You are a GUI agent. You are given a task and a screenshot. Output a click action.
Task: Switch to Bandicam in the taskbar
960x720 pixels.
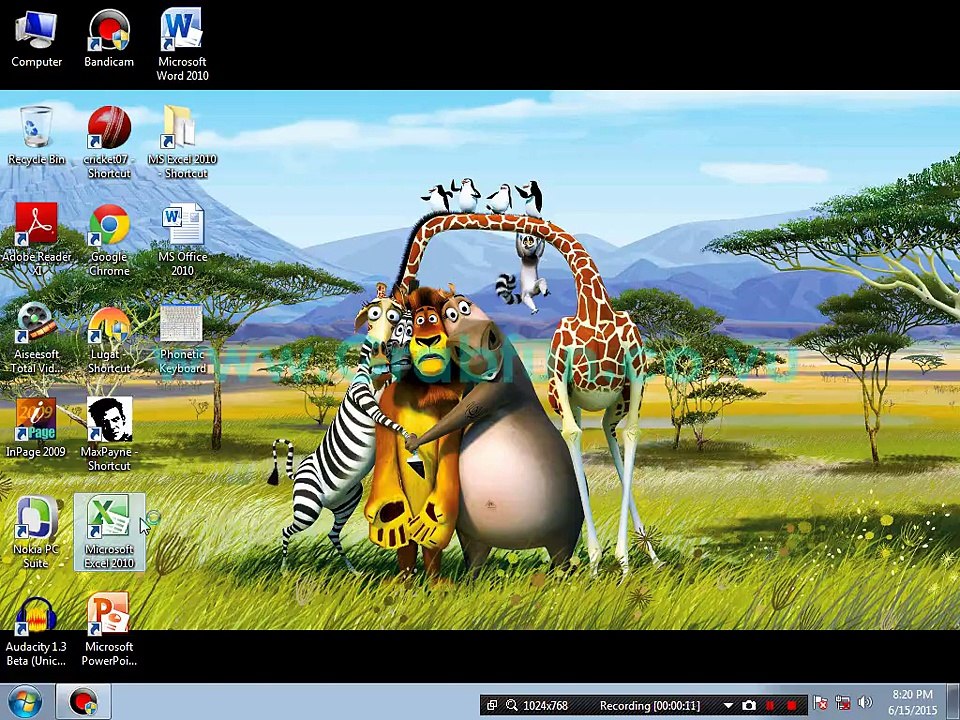point(83,702)
